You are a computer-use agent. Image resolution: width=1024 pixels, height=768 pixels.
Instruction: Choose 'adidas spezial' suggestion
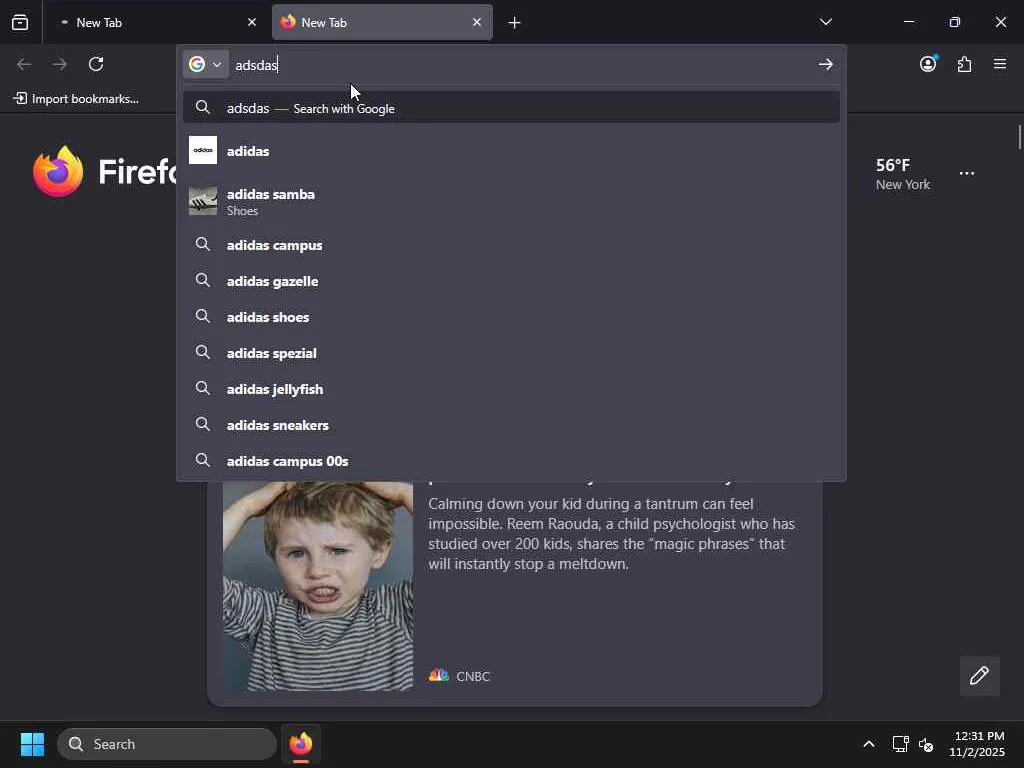click(511, 353)
